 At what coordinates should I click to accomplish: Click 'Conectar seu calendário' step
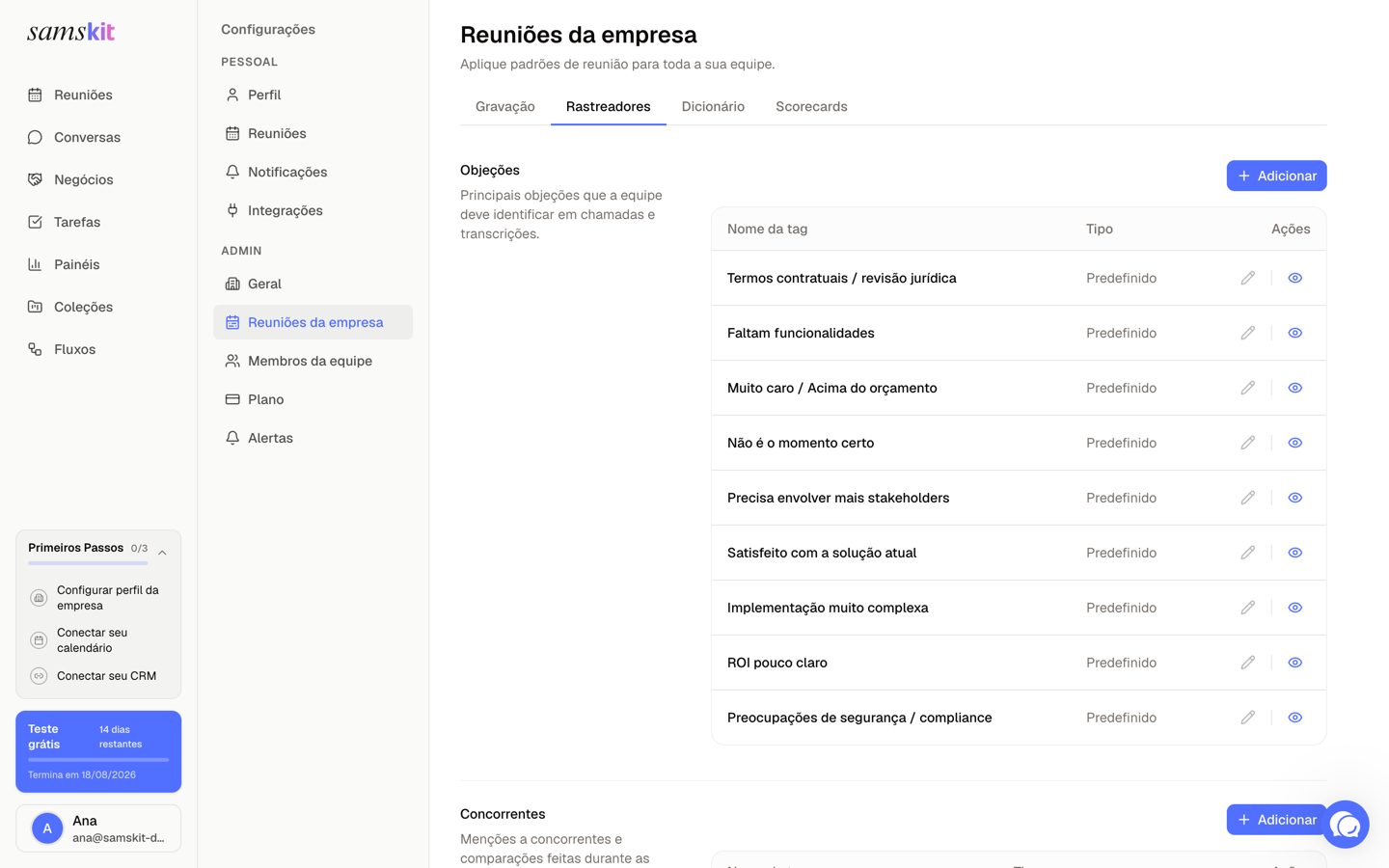coord(98,640)
